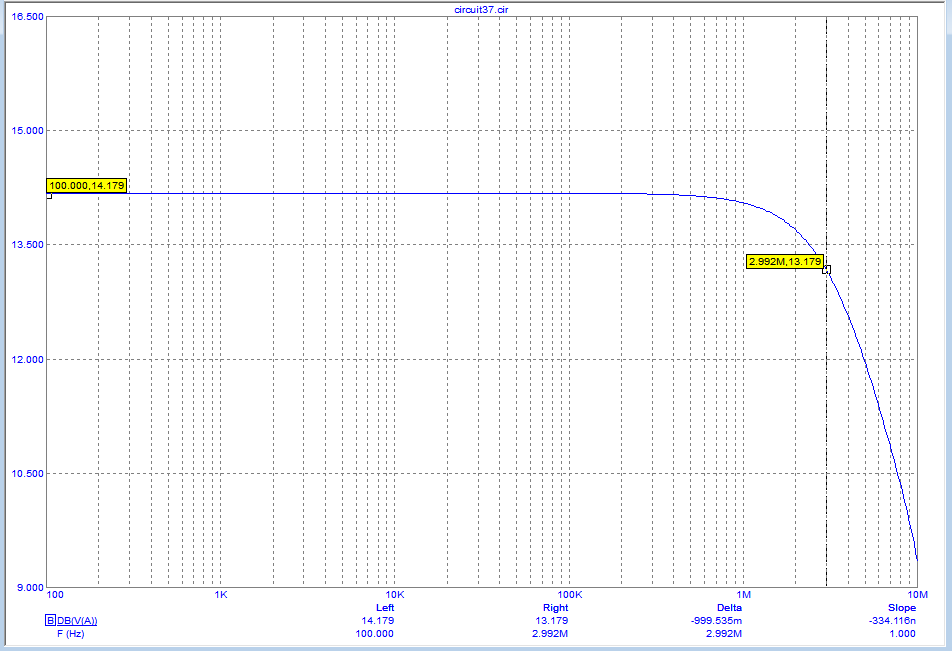This screenshot has width=952, height=651.
Task: Select the Right value 13.179 in table
Action: tap(552, 621)
